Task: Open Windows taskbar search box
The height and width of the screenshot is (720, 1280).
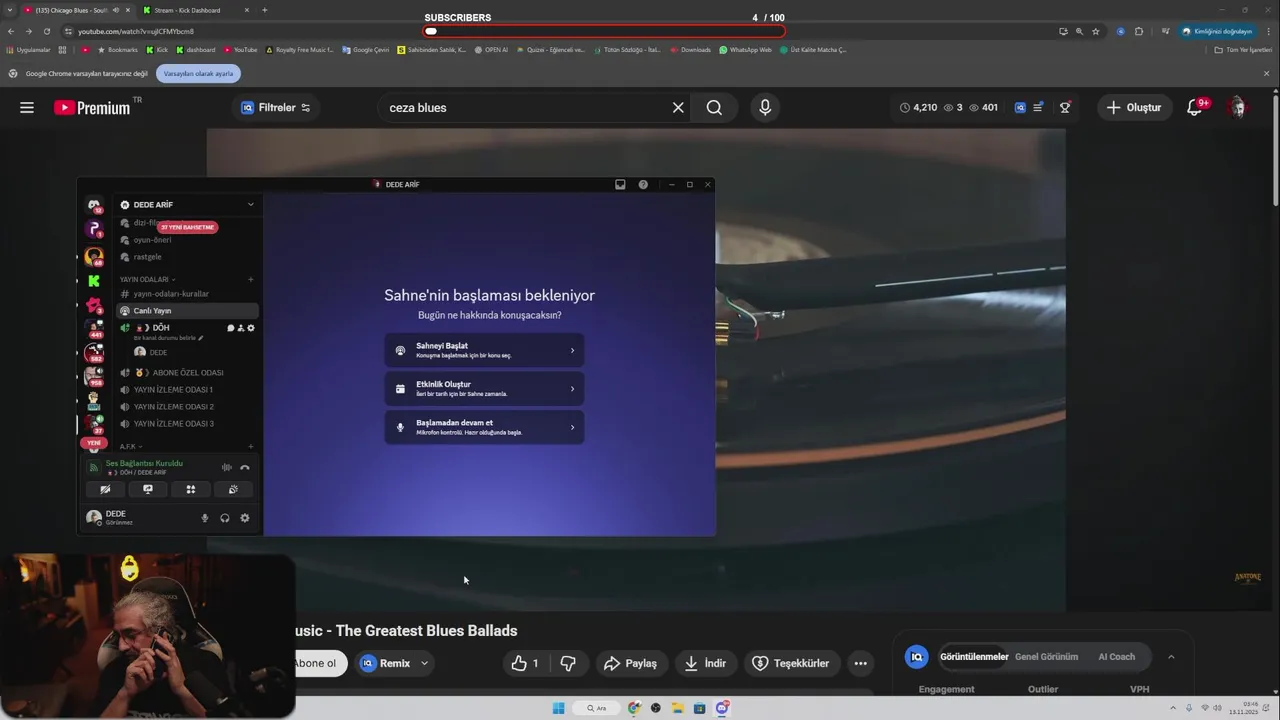Action: (598, 708)
